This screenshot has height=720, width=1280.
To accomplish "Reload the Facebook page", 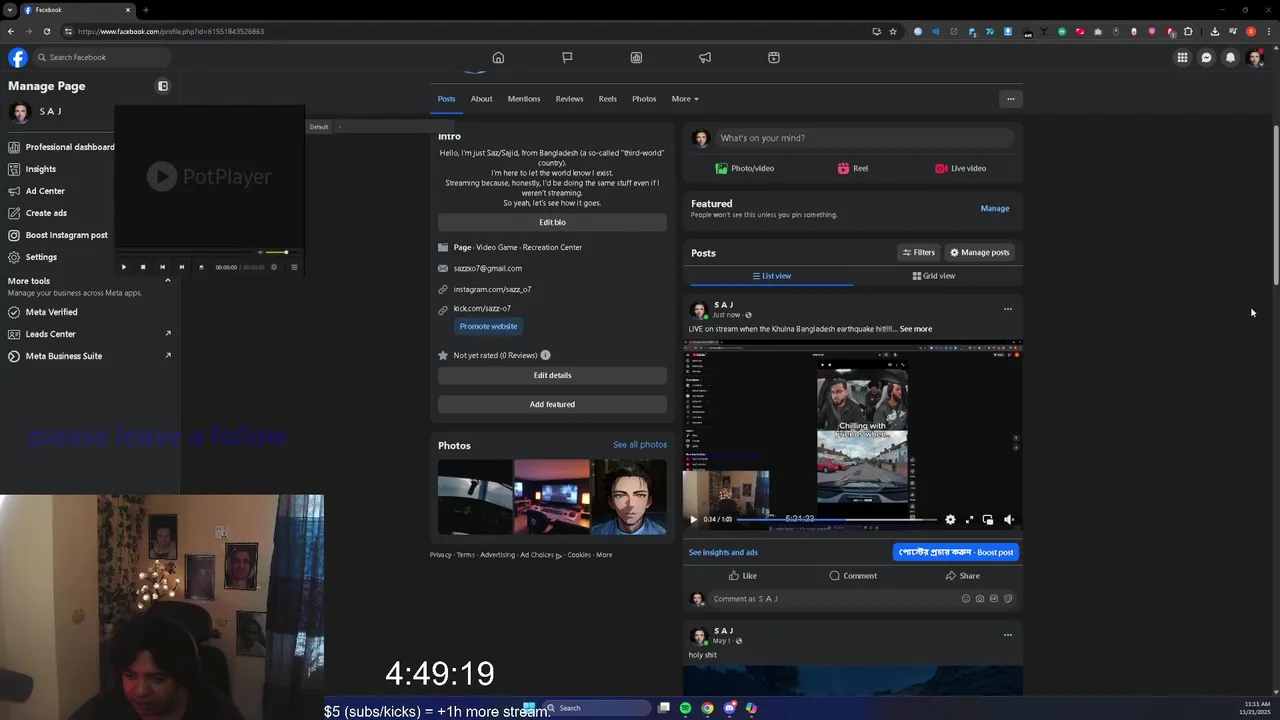I will (46, 31).
